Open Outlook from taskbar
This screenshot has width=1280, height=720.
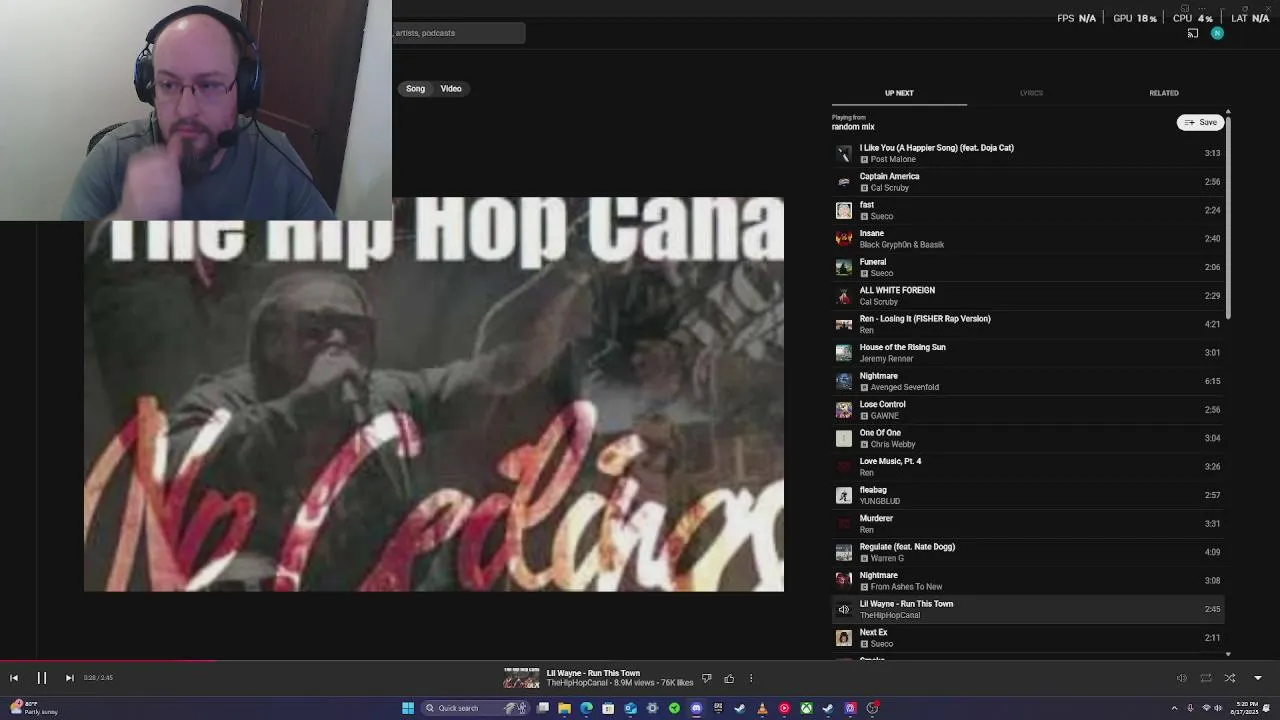630,708
